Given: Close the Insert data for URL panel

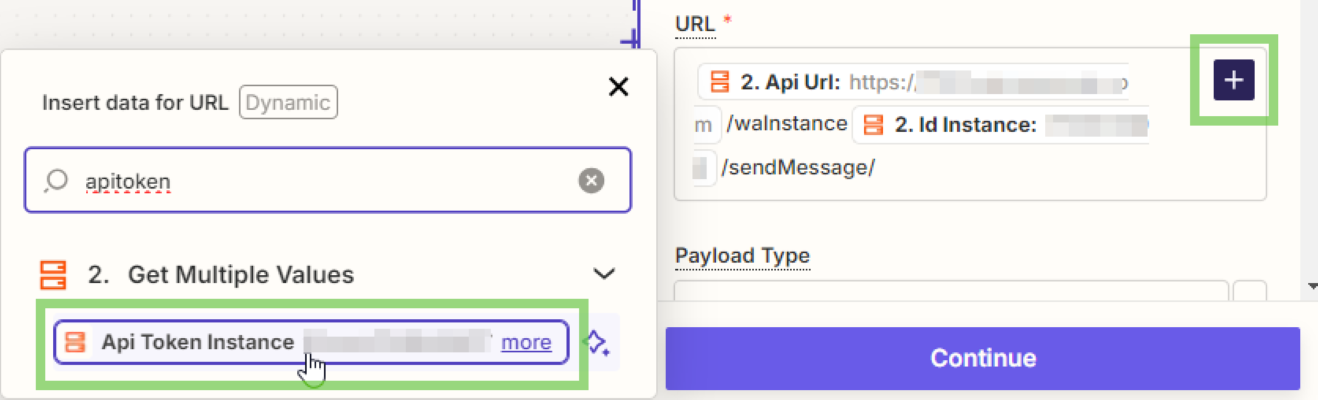Looking at the screenshot, I should pyautogui.click(x=619, y=87).
